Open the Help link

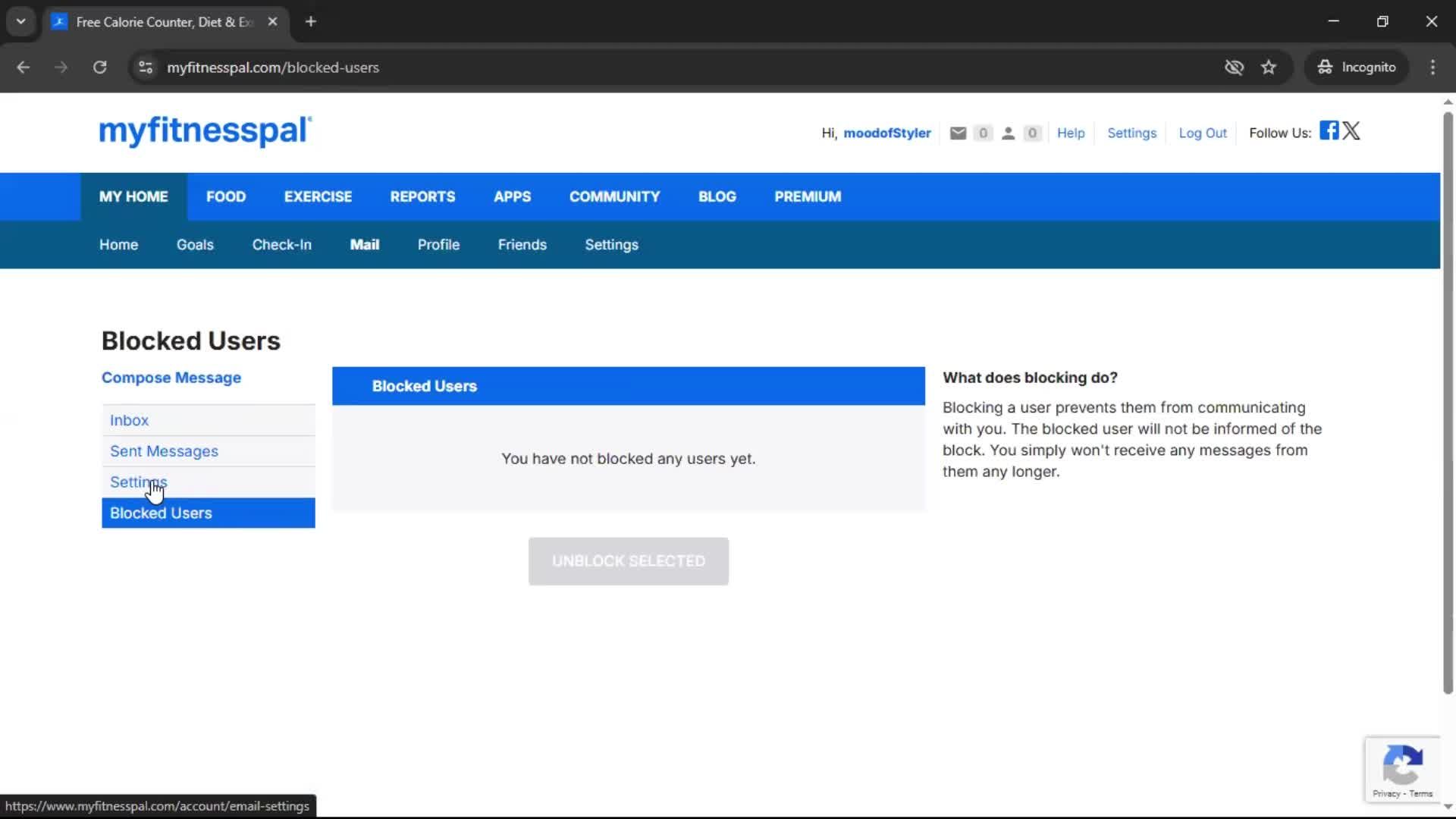coord(1071,133)
